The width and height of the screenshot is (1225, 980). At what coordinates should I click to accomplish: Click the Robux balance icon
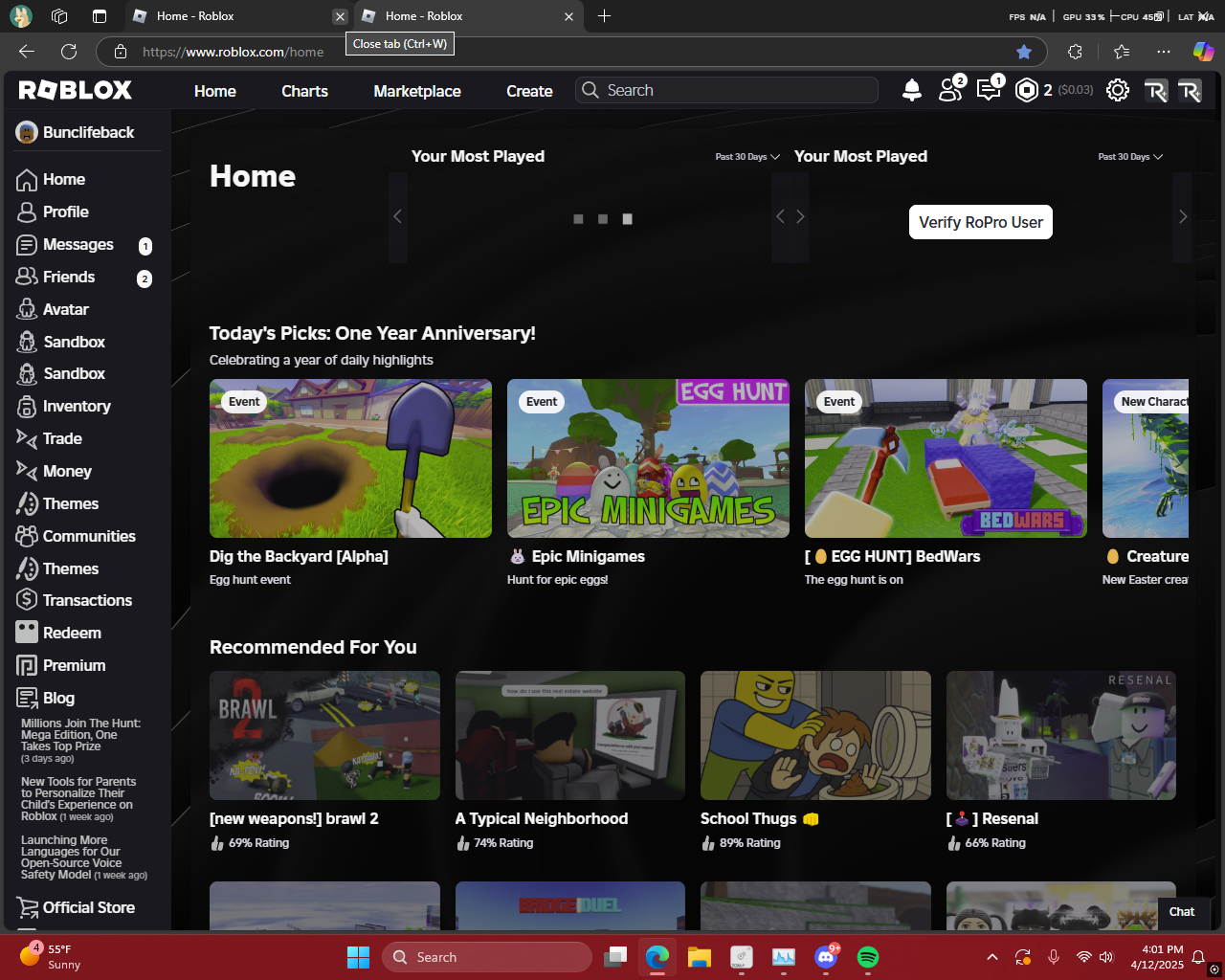click(1027, 90)
